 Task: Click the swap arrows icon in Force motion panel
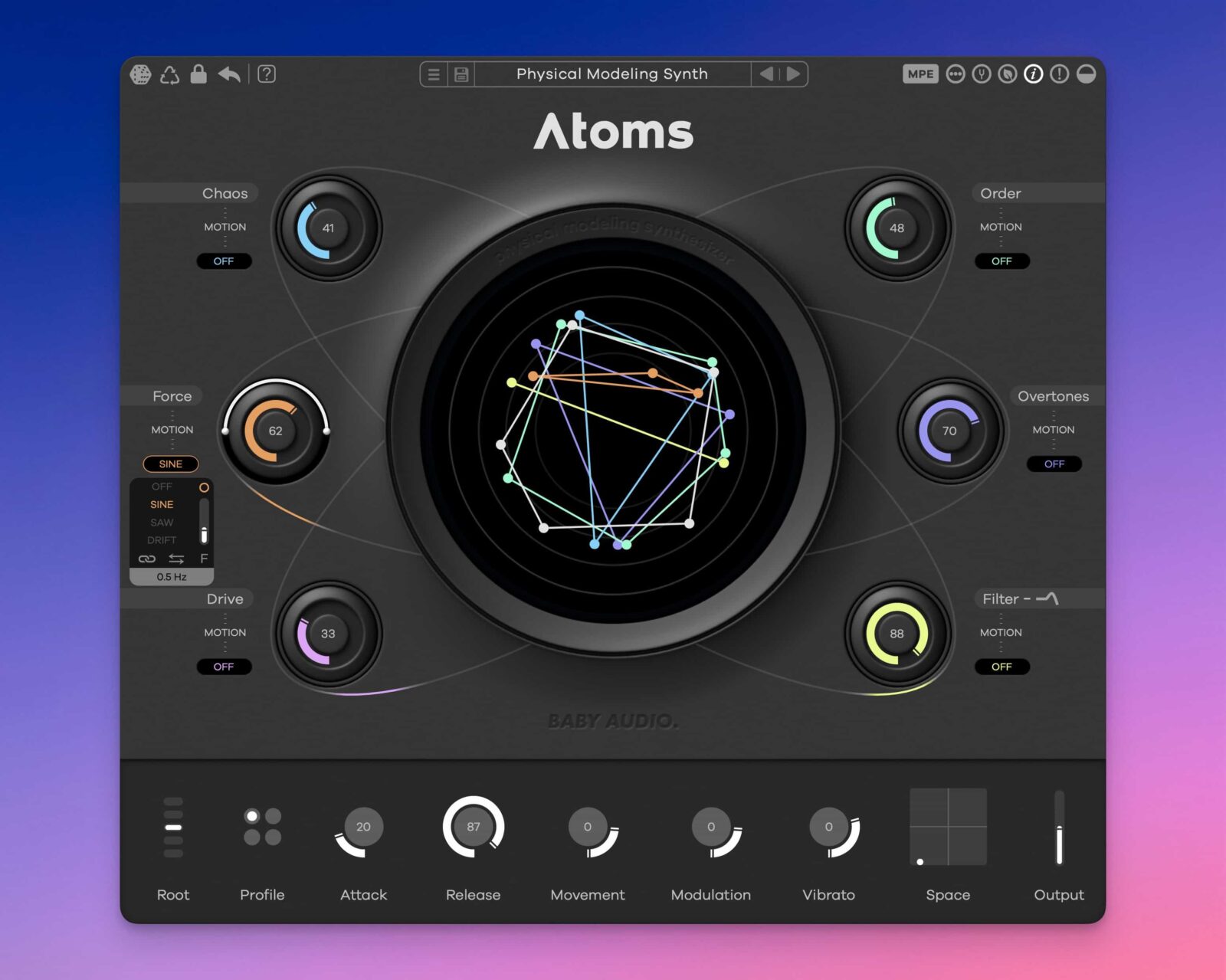[x=176, y=559]
